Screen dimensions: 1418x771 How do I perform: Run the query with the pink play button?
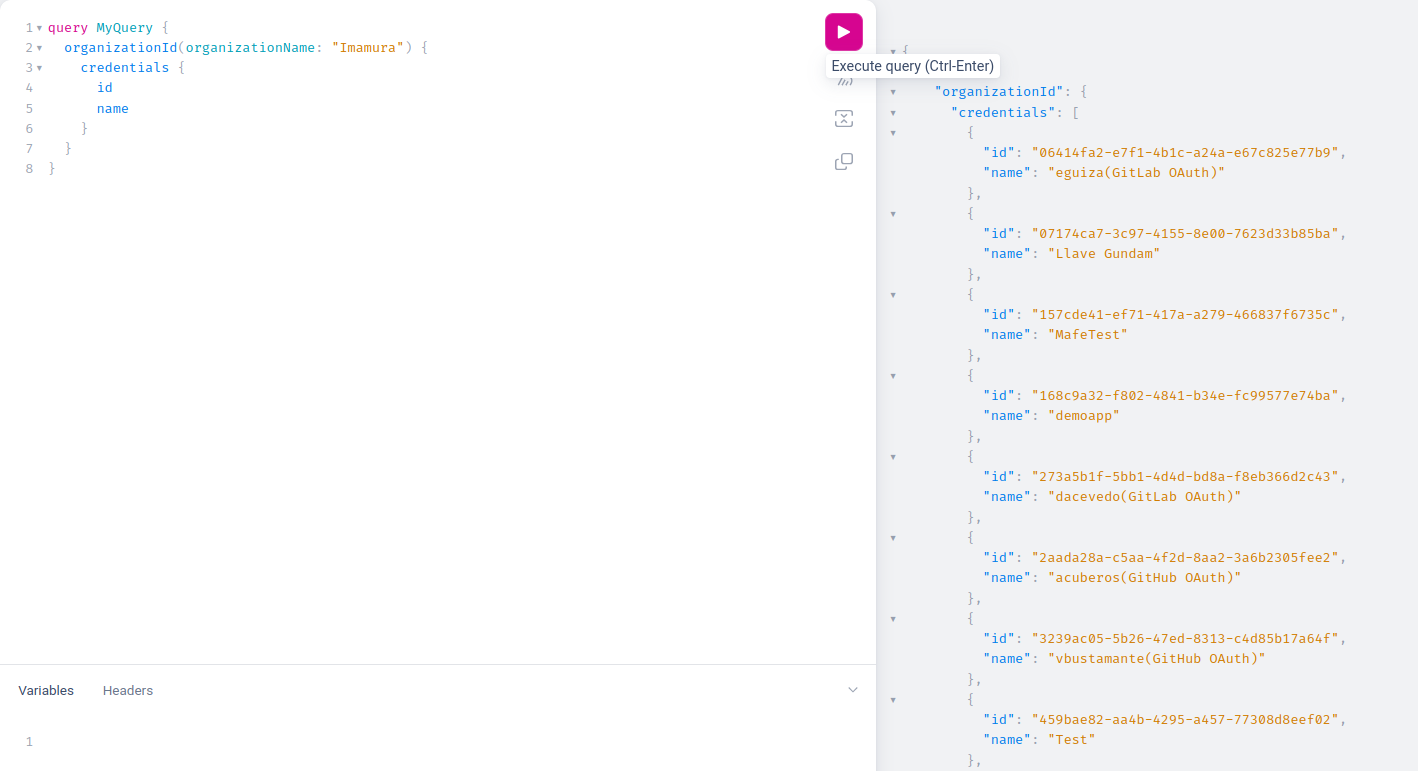[x=844, y=32]
